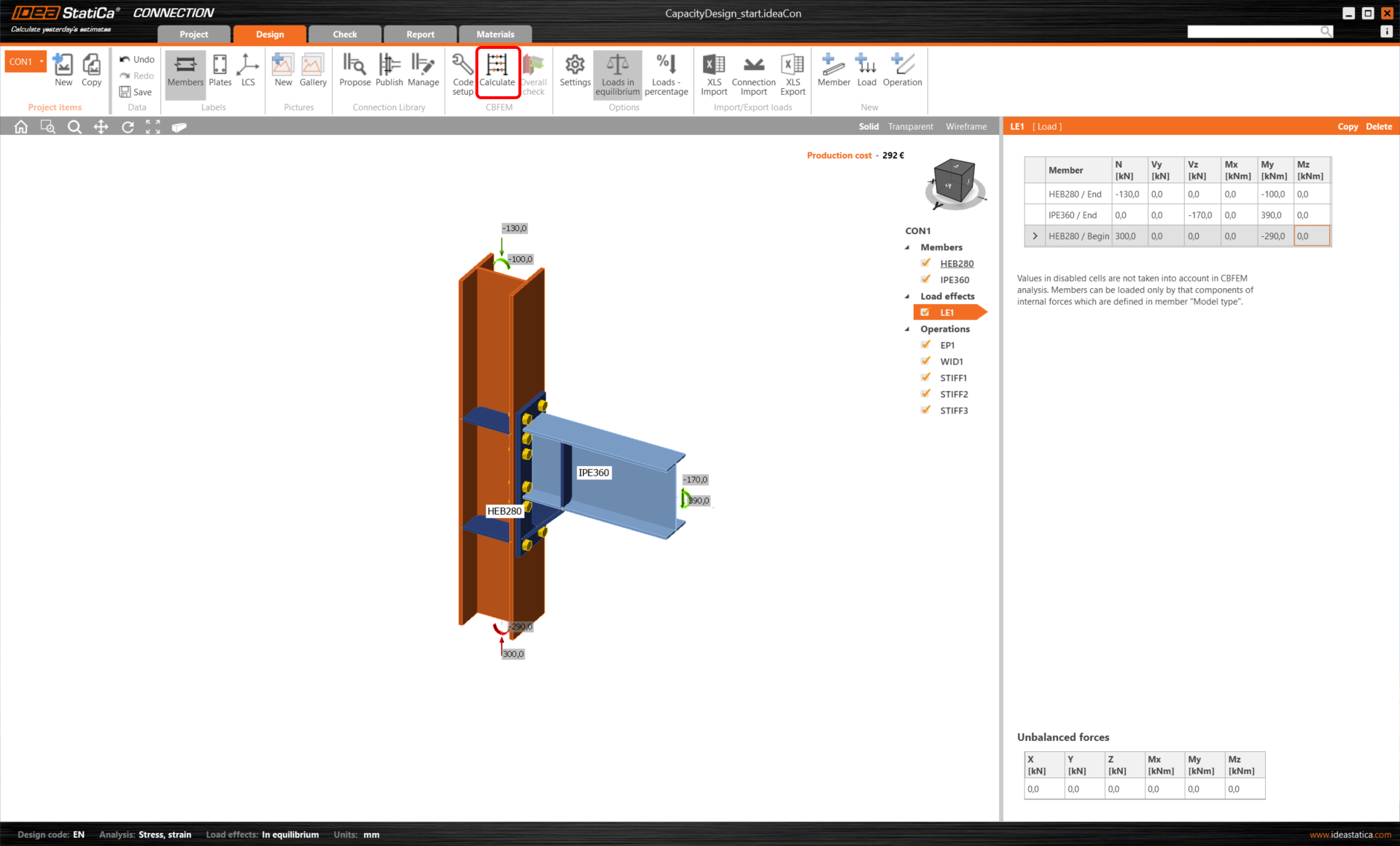Collapse the Operations tree section
The image size is (1400, 846).
pyautogui.click(x=907, y=329)
